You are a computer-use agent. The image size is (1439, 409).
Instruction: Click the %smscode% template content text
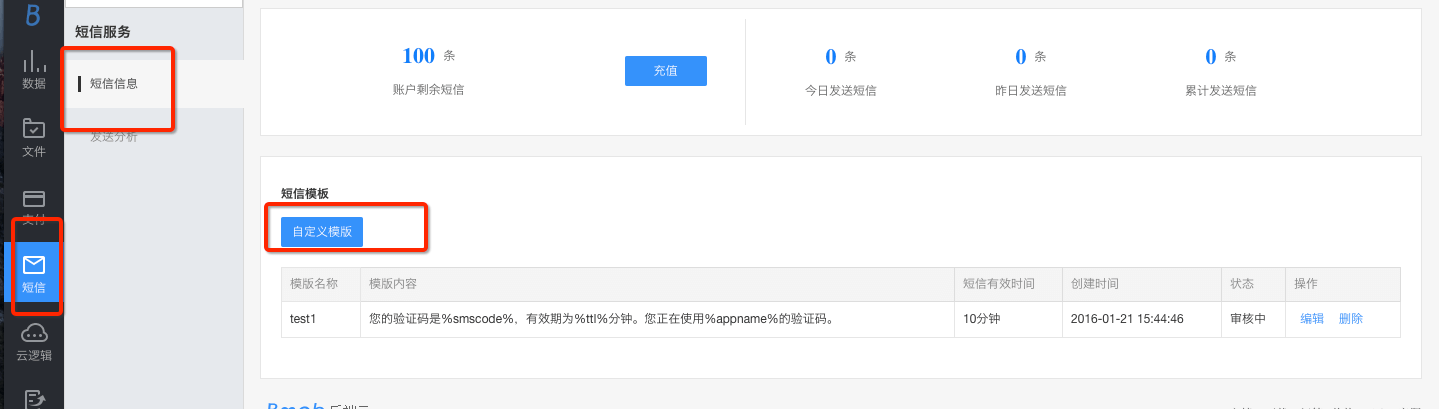600,319
